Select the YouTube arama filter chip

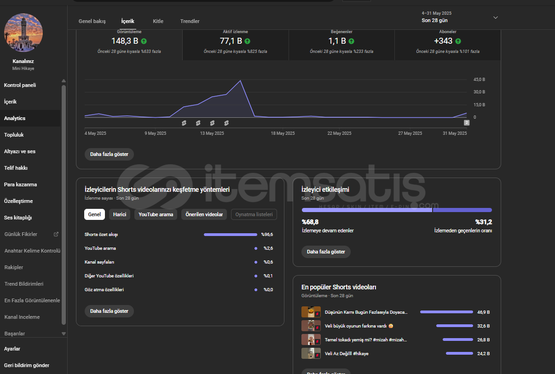[x=156, y=214]
